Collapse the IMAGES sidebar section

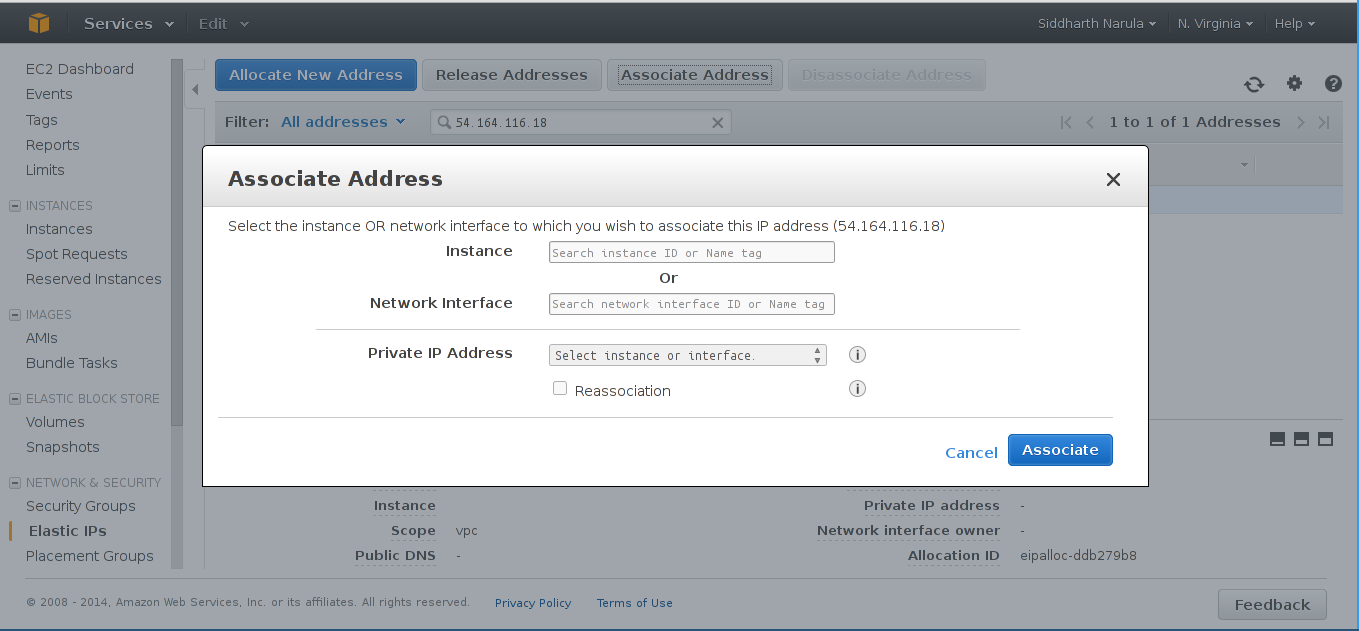[15, 314]
